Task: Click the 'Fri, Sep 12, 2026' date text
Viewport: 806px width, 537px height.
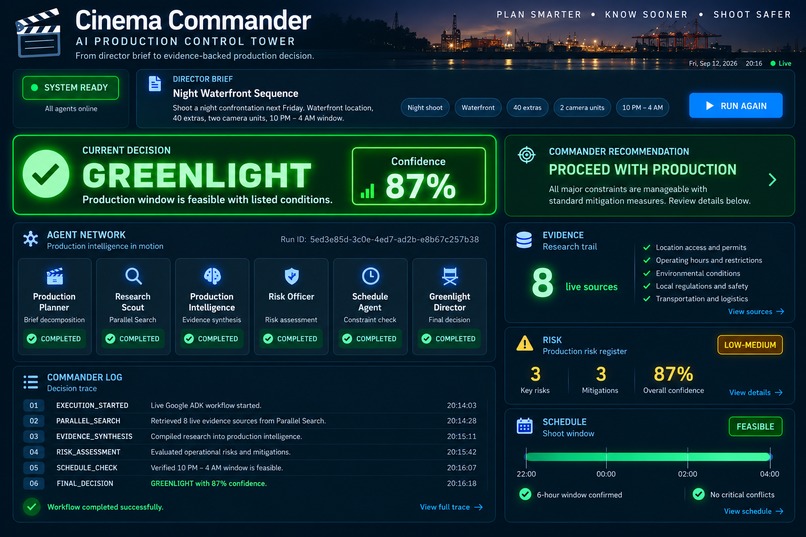Action: [712, 63]
